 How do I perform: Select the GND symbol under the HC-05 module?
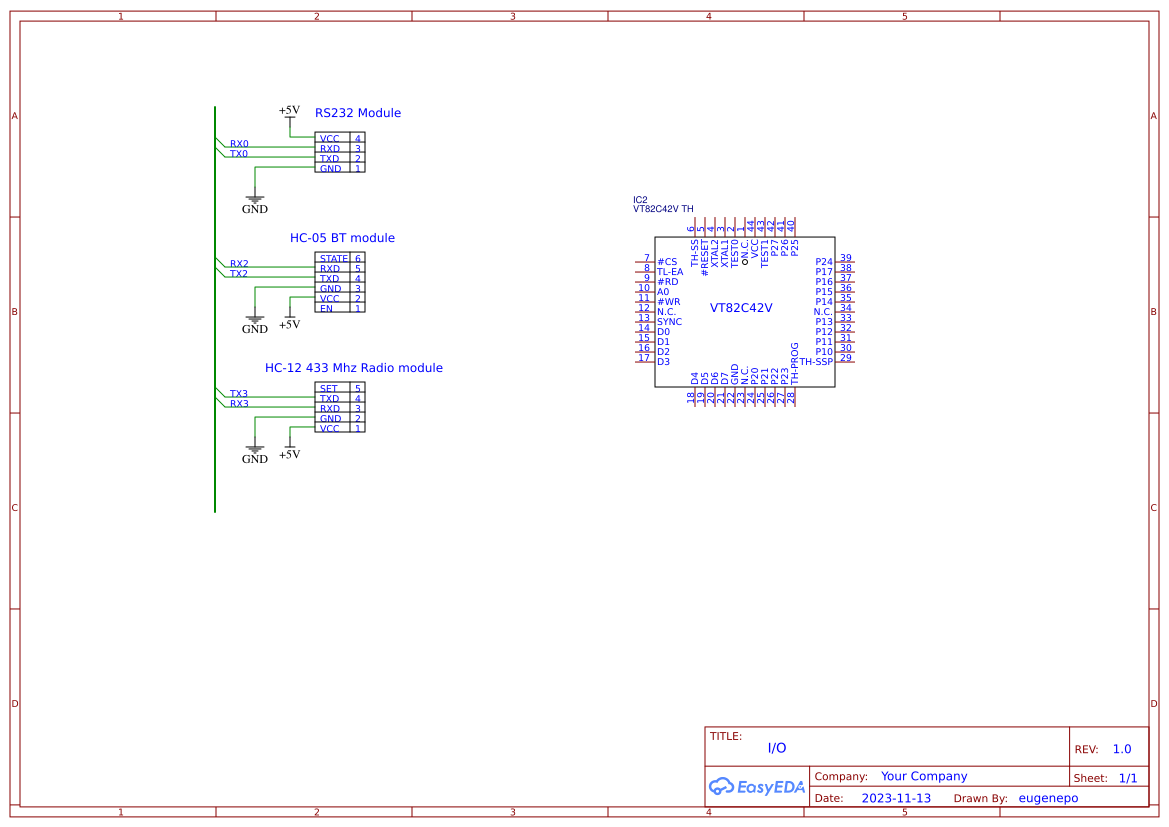tap(255, 318)
